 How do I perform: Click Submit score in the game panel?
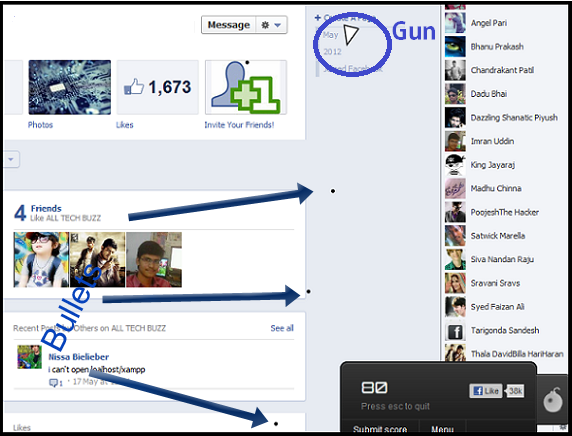pyautogui.click(x=379, y=428)
